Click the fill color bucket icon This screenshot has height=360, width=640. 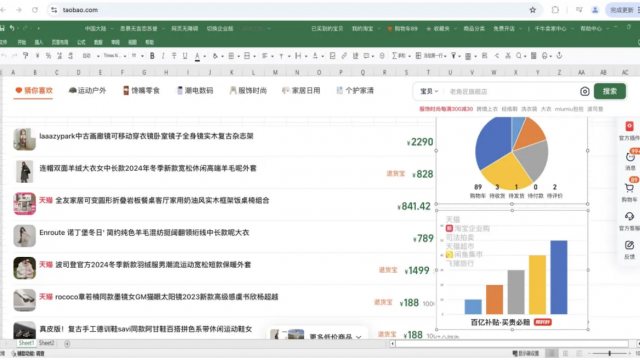pyautogui.click(x=215, y=56)
